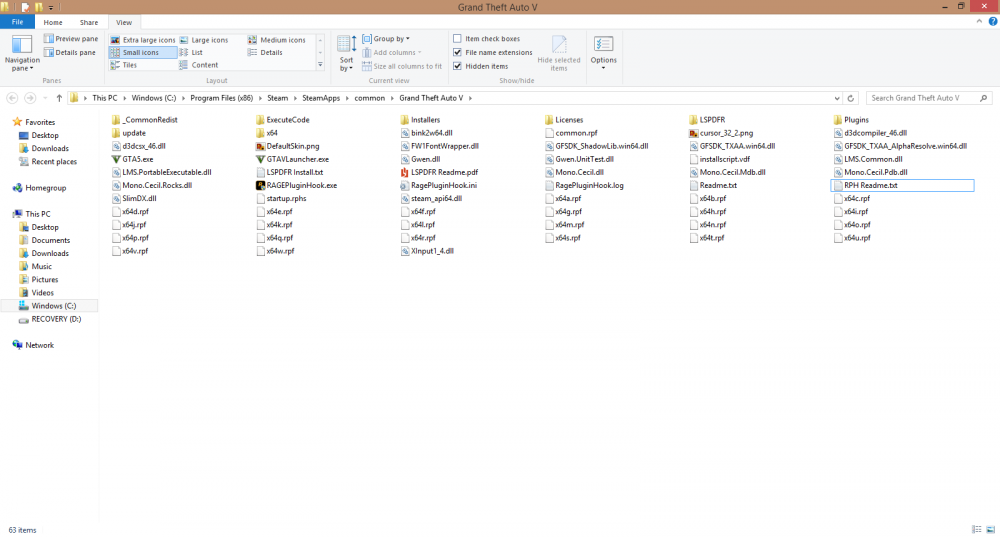Image resolution: width=1000 pixels, height=537 pixels.
Task: Toggle the Preview pane
Action: tap(71, 39)
